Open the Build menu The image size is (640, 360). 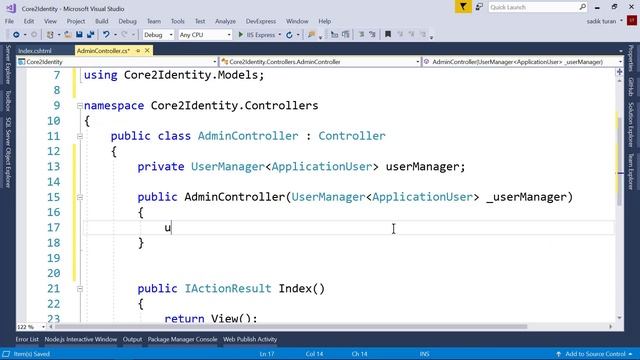tap(102, 21)
